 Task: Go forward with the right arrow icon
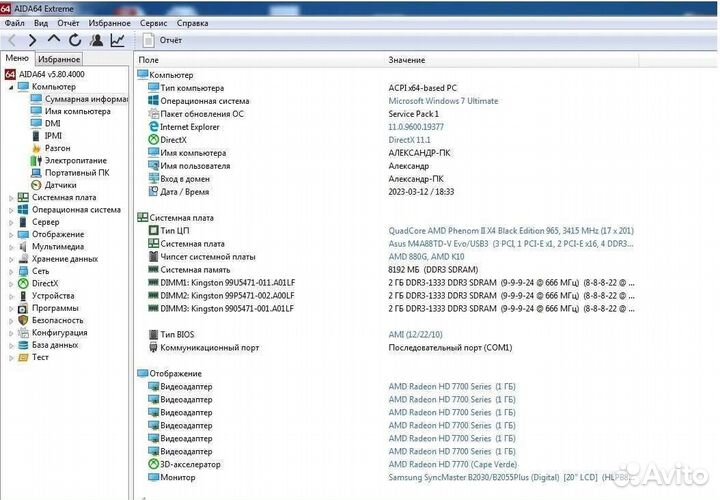[x=32, y=40]
